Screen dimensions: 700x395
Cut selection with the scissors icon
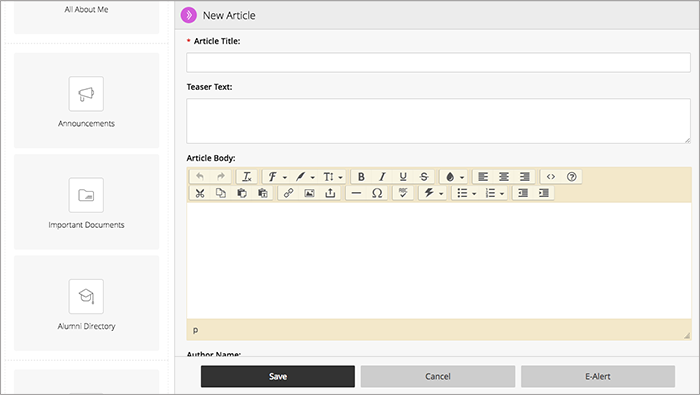200,193
